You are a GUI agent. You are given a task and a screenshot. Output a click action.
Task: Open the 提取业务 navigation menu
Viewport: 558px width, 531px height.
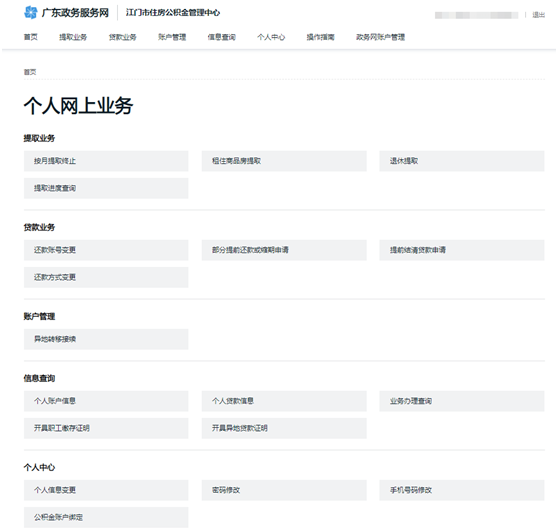[73, 37]
